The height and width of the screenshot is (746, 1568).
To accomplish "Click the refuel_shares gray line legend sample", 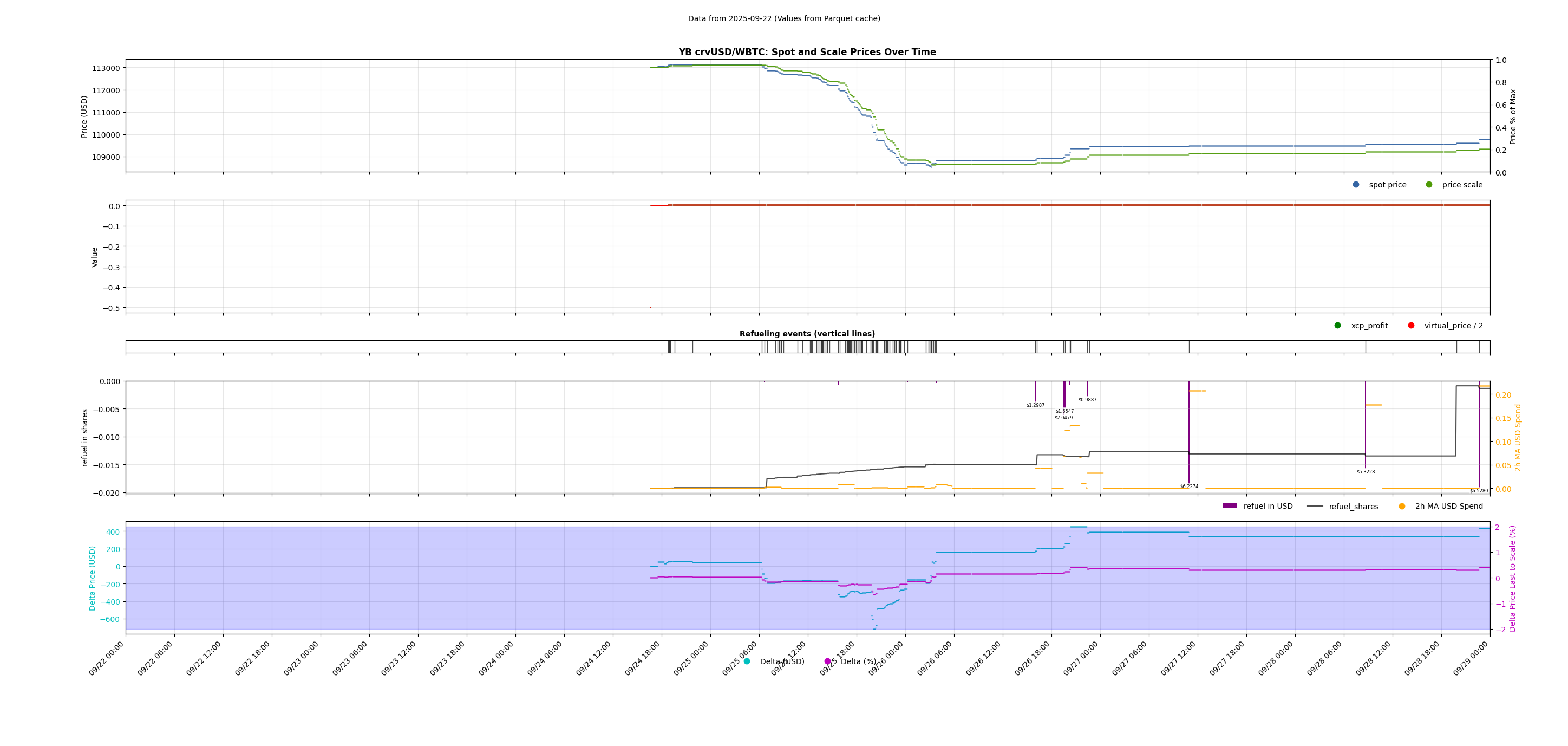I will tap(1315, 506).
